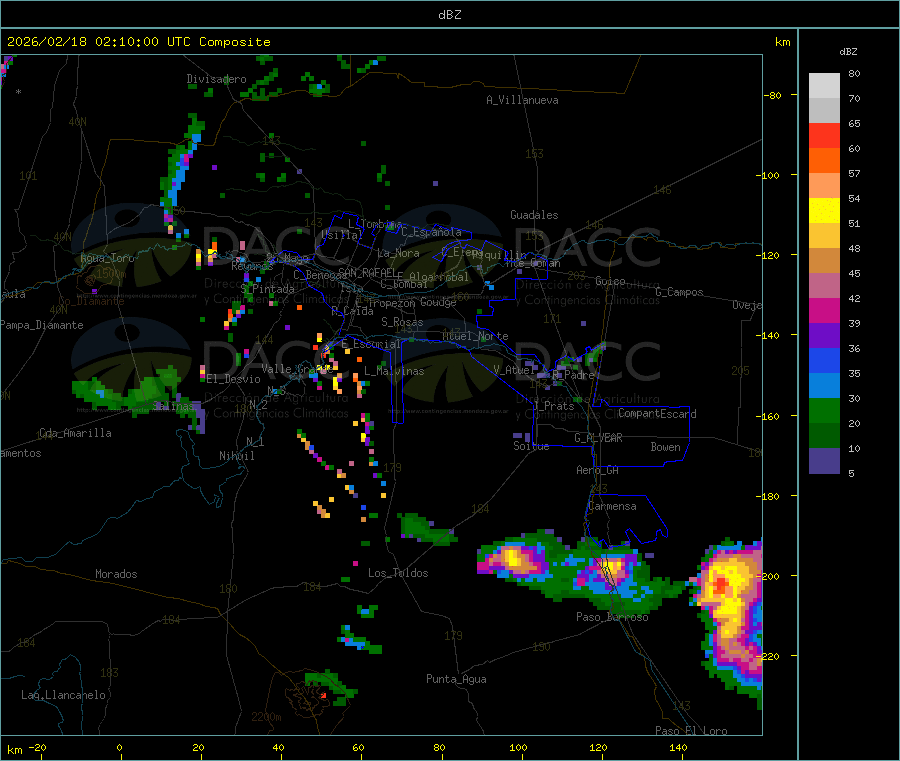The width and height of the screenshot is (900, 761).
Task: Click the 'CompantEscard' map label
Action: [657, 414]
